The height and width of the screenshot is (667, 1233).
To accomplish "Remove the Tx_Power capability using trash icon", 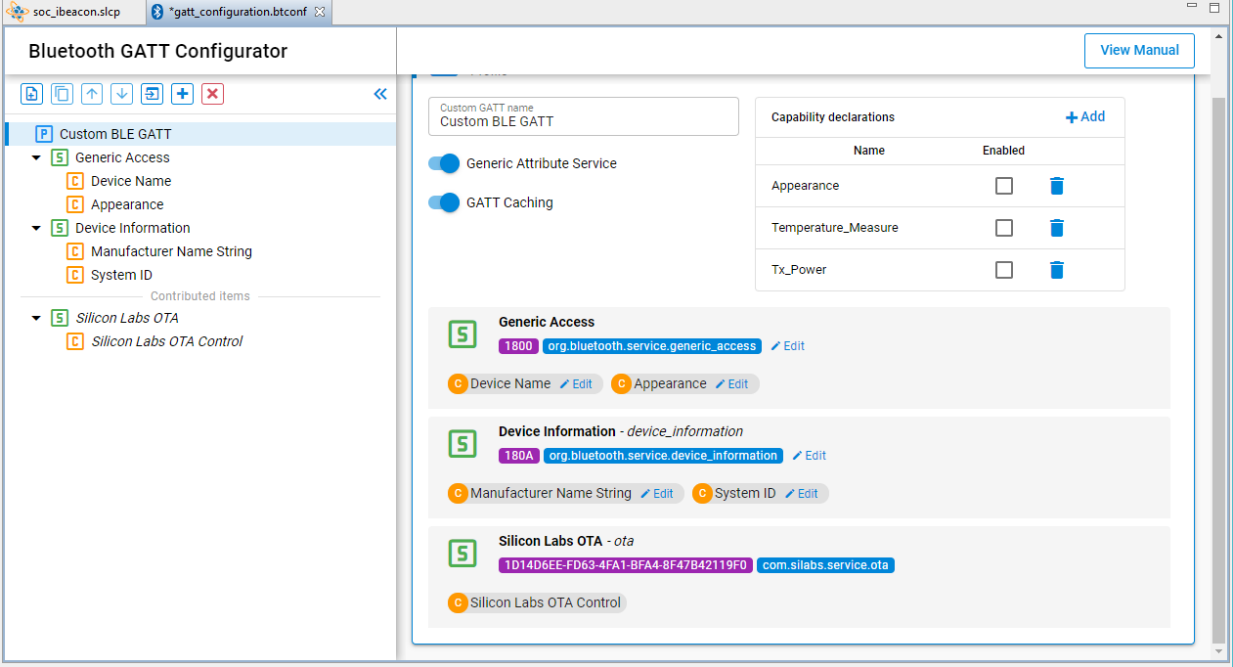I will 1057,270.
